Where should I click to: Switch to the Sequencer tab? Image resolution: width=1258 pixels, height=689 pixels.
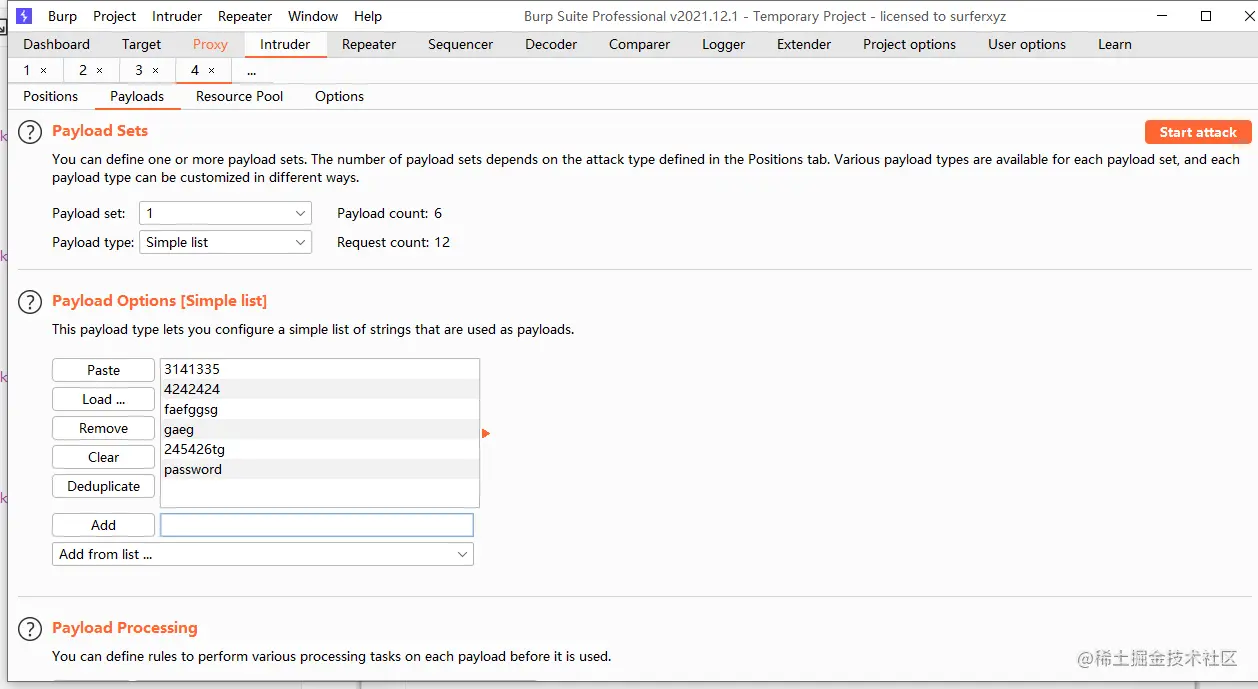click(460, 44)
